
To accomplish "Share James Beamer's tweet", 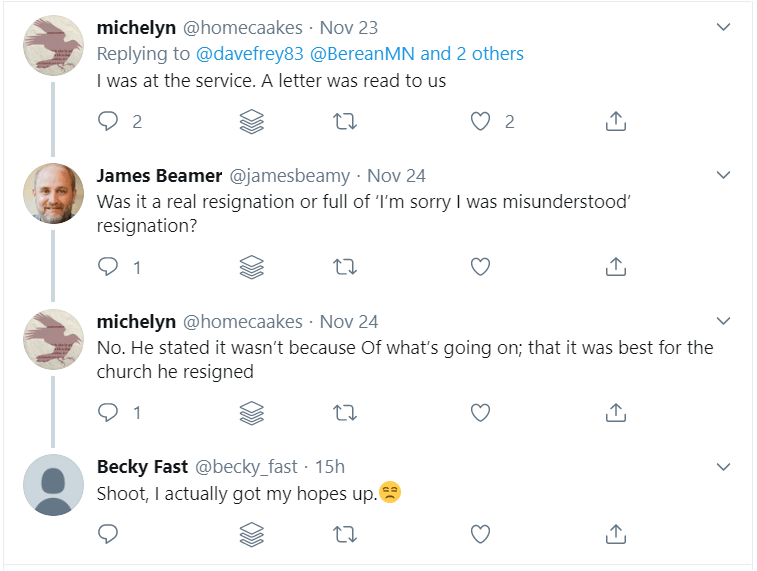I will 617,267.
